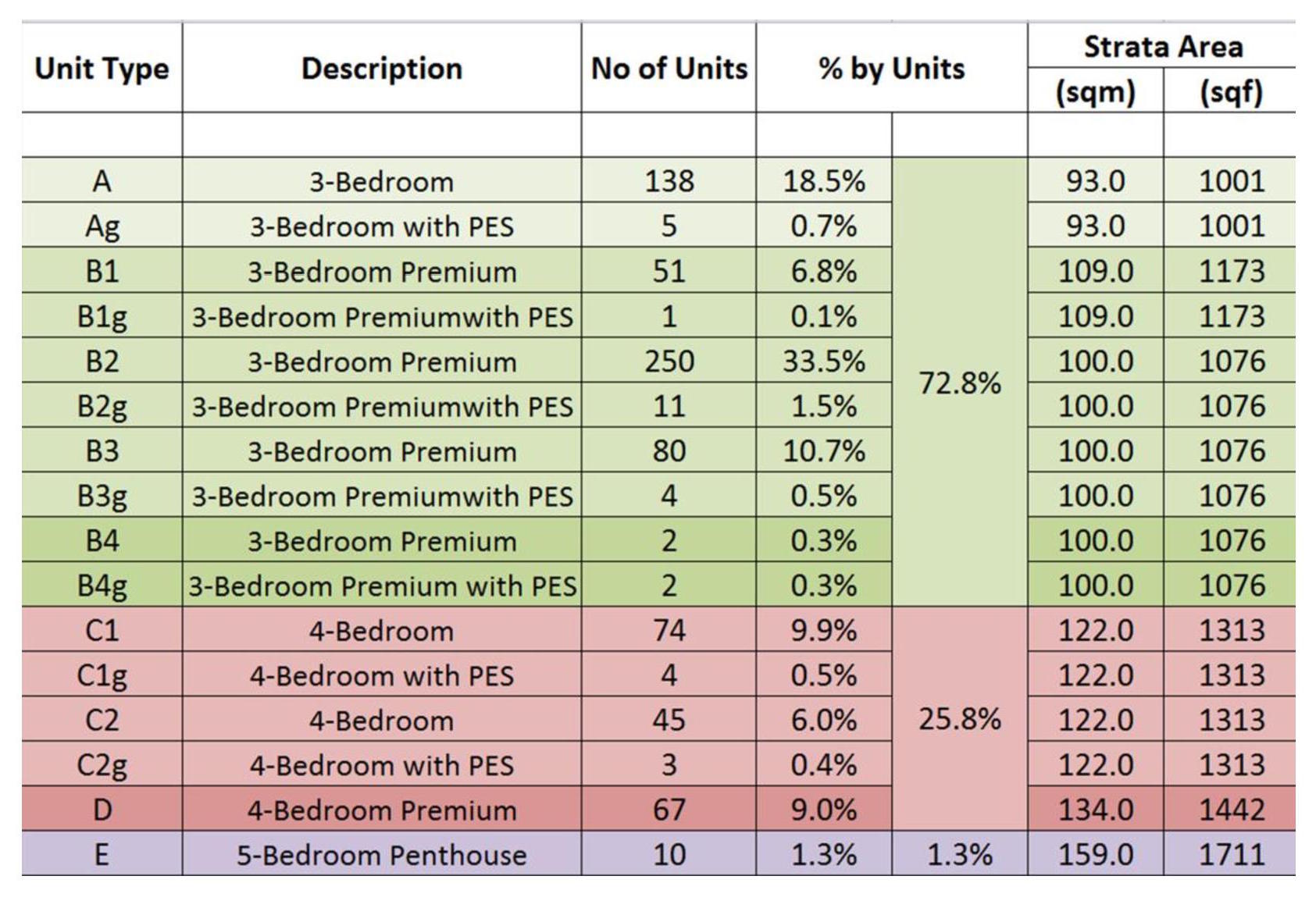Click the 138 units cell for type A

point(669,180)
